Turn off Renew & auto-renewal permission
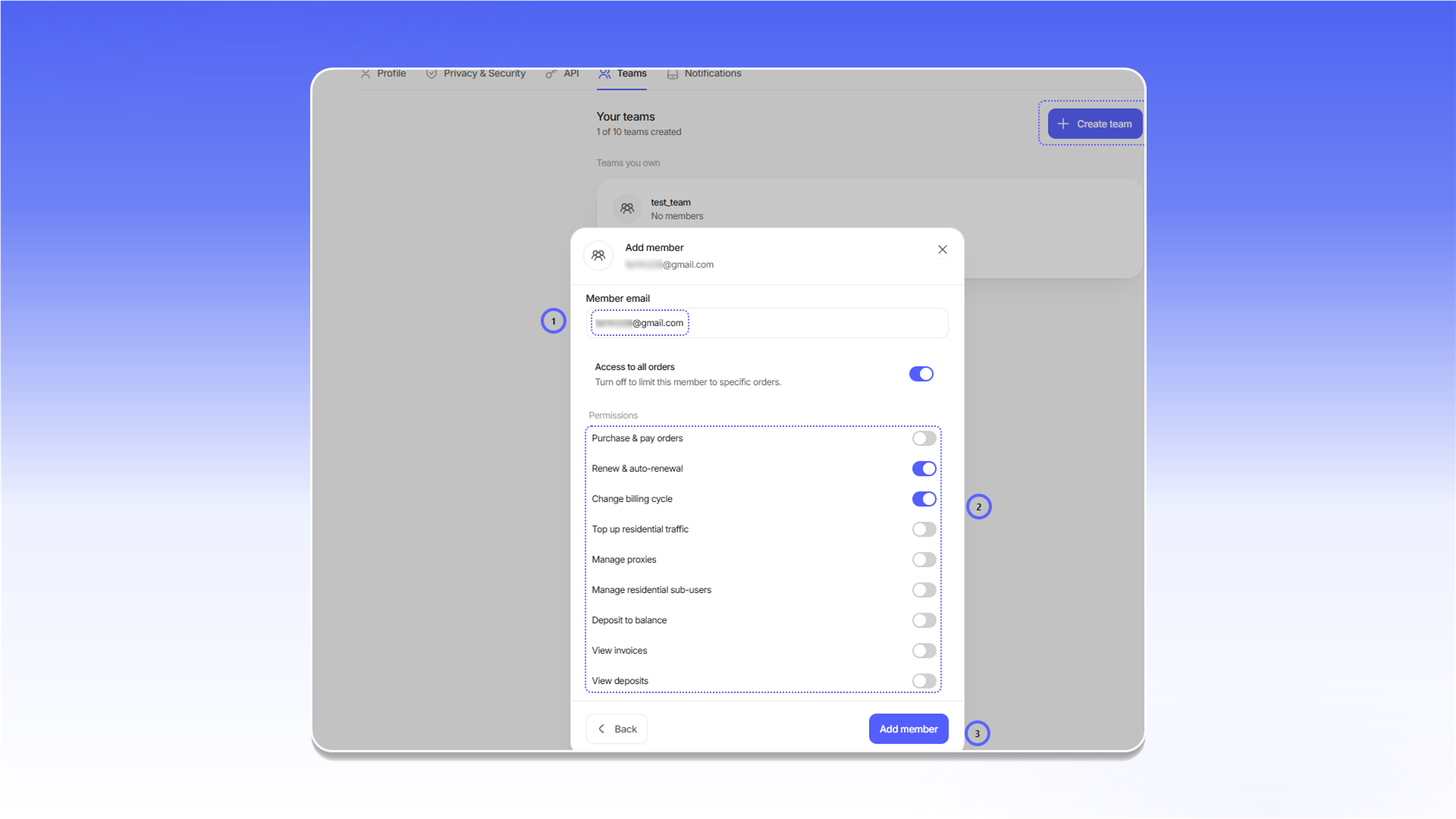This screenshot has height=819, width=1456. [924, 469]
